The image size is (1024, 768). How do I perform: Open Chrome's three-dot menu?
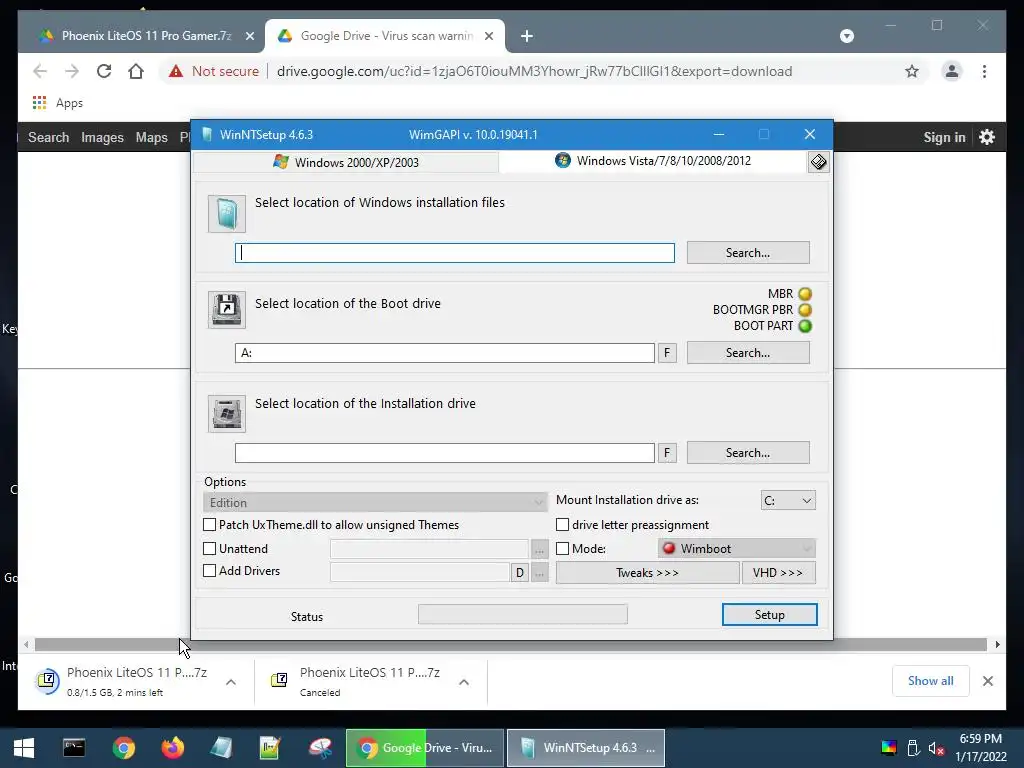coord(984,71)
